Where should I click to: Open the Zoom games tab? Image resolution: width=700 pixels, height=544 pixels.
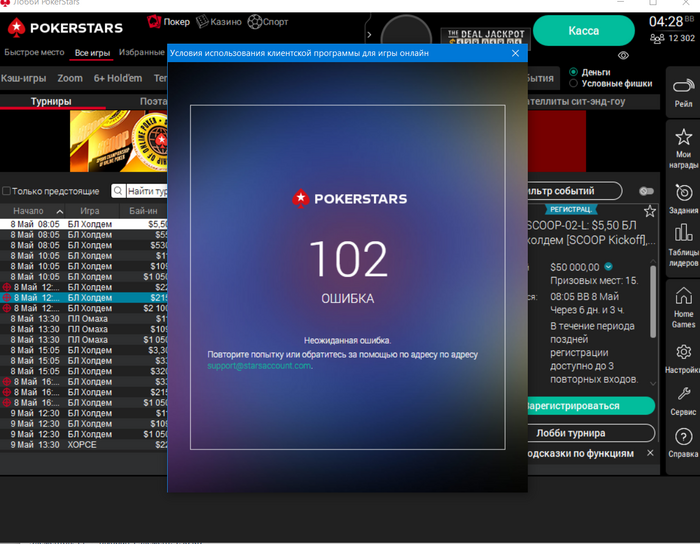click(x=70, y=78)
